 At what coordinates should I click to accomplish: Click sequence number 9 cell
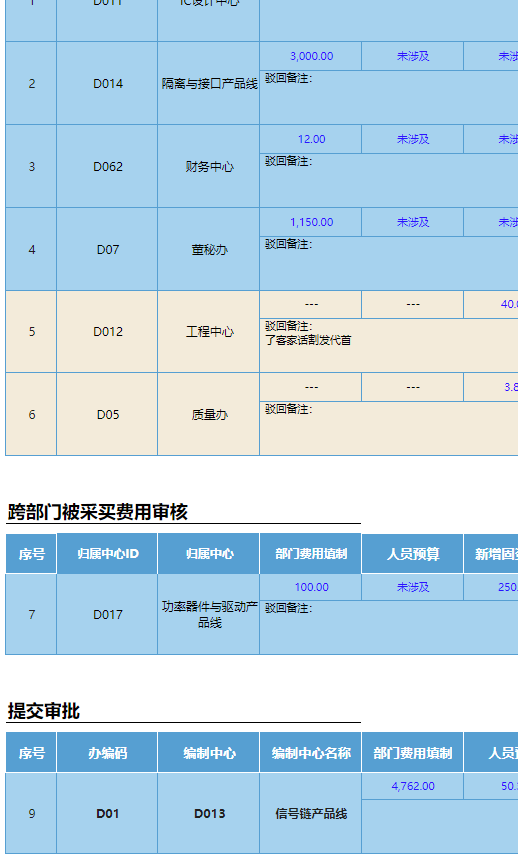(31, 813)
